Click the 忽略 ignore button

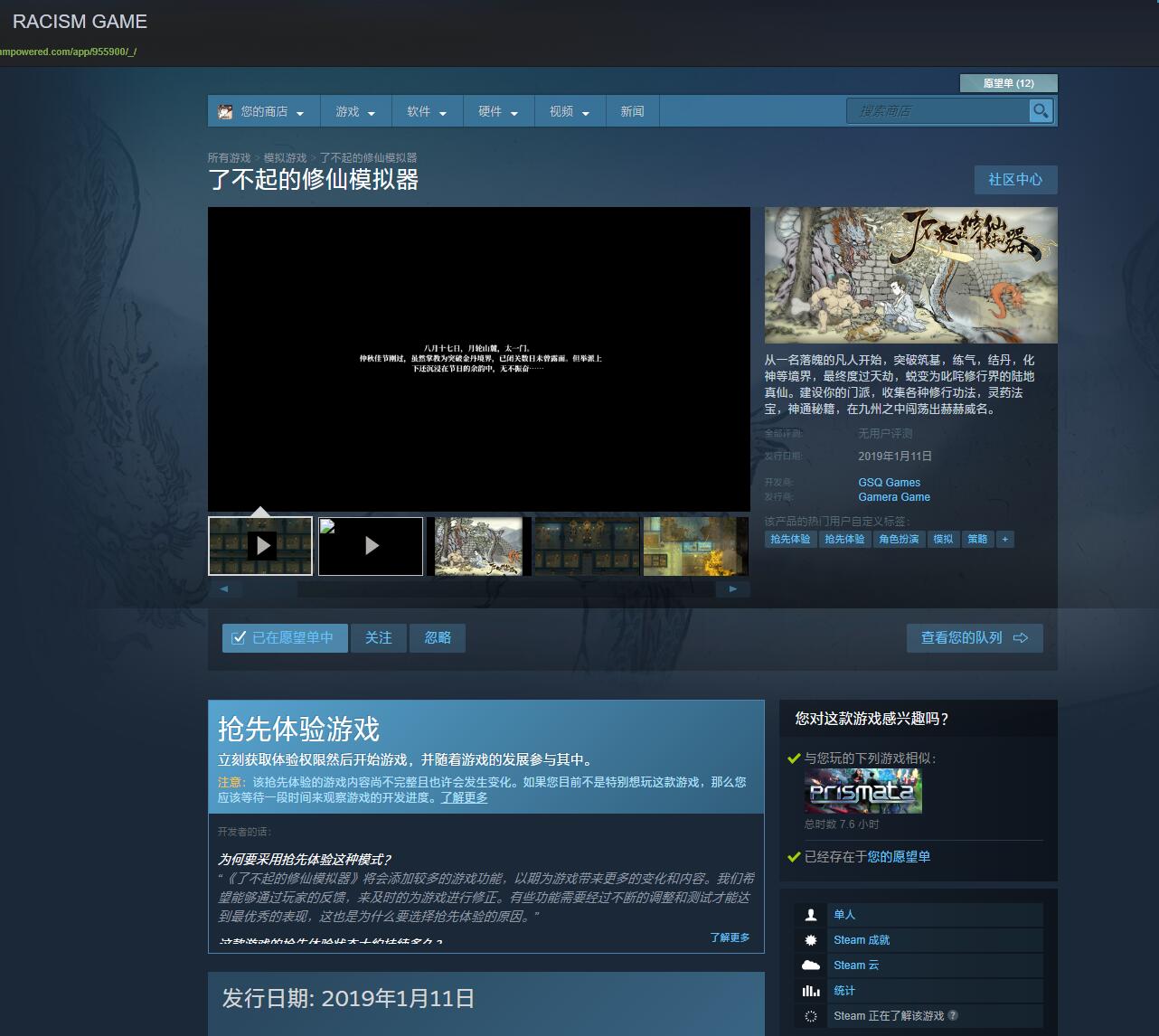(x=438, y=637)
